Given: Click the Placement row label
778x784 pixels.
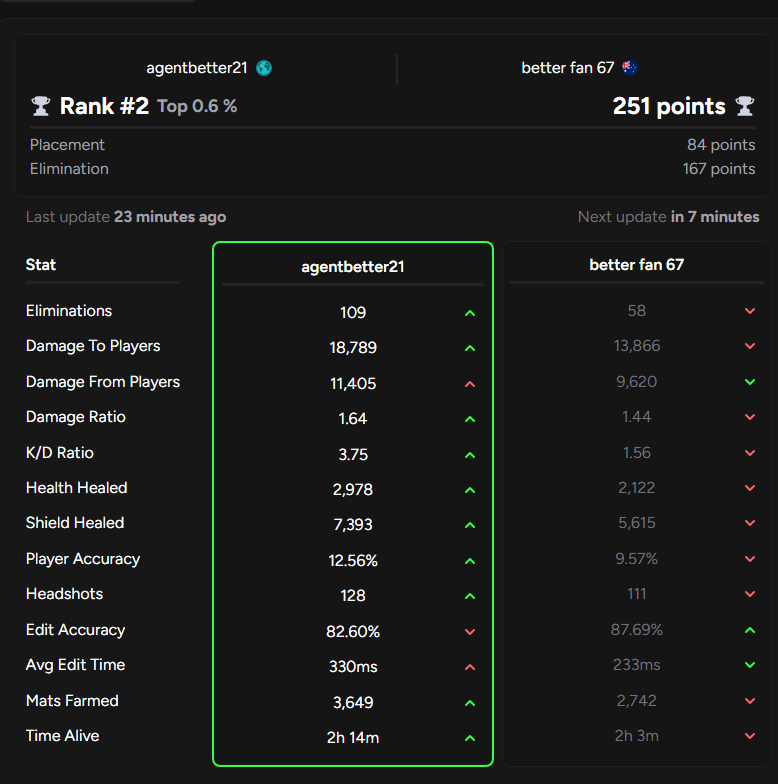Looking at the screenshot, I should point(68,145).
